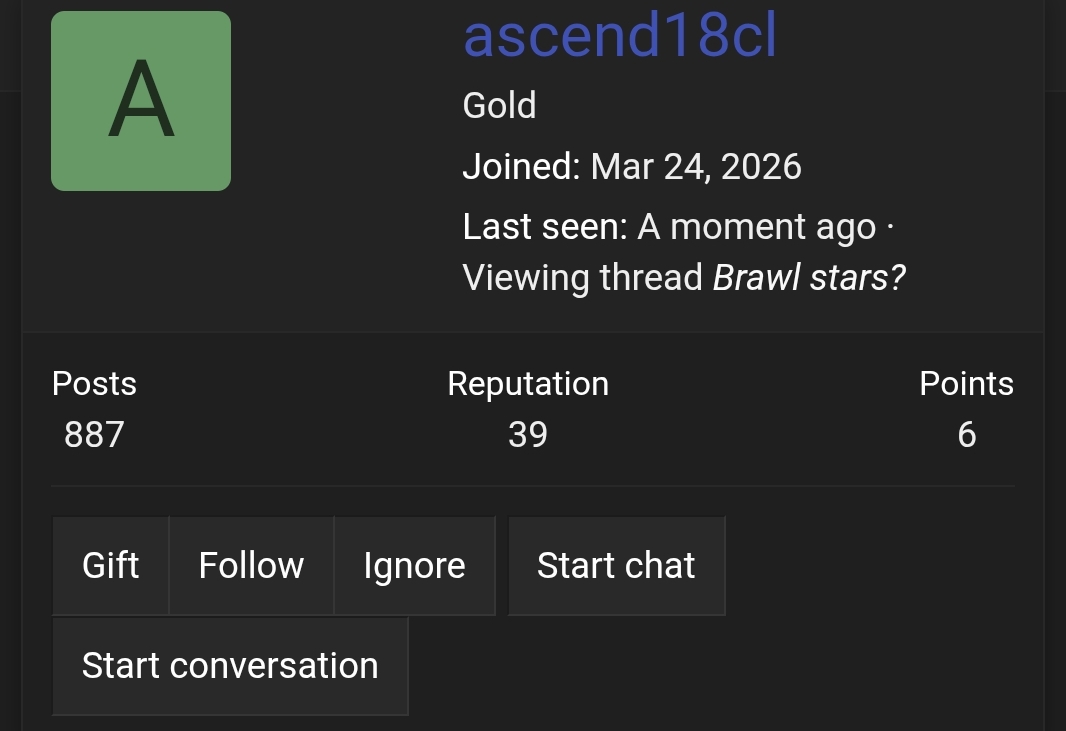Image resolution: width=1066 pixels, height=731 pixels.
Task: Select the Reputation column header
Action: pos(528,383)
